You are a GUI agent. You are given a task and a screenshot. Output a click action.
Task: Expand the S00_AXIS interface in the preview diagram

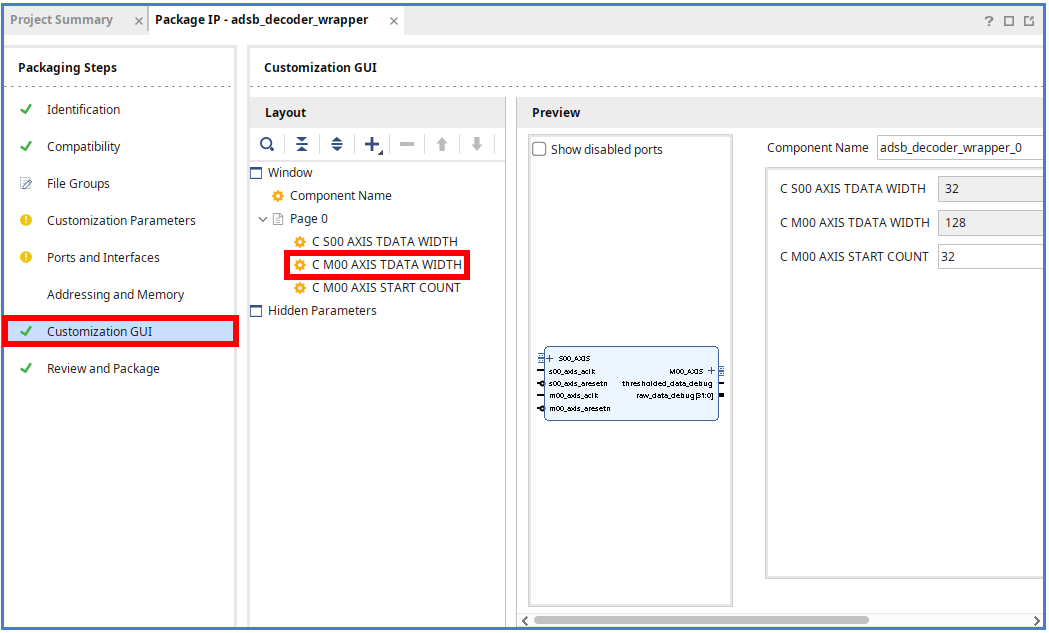548,357
